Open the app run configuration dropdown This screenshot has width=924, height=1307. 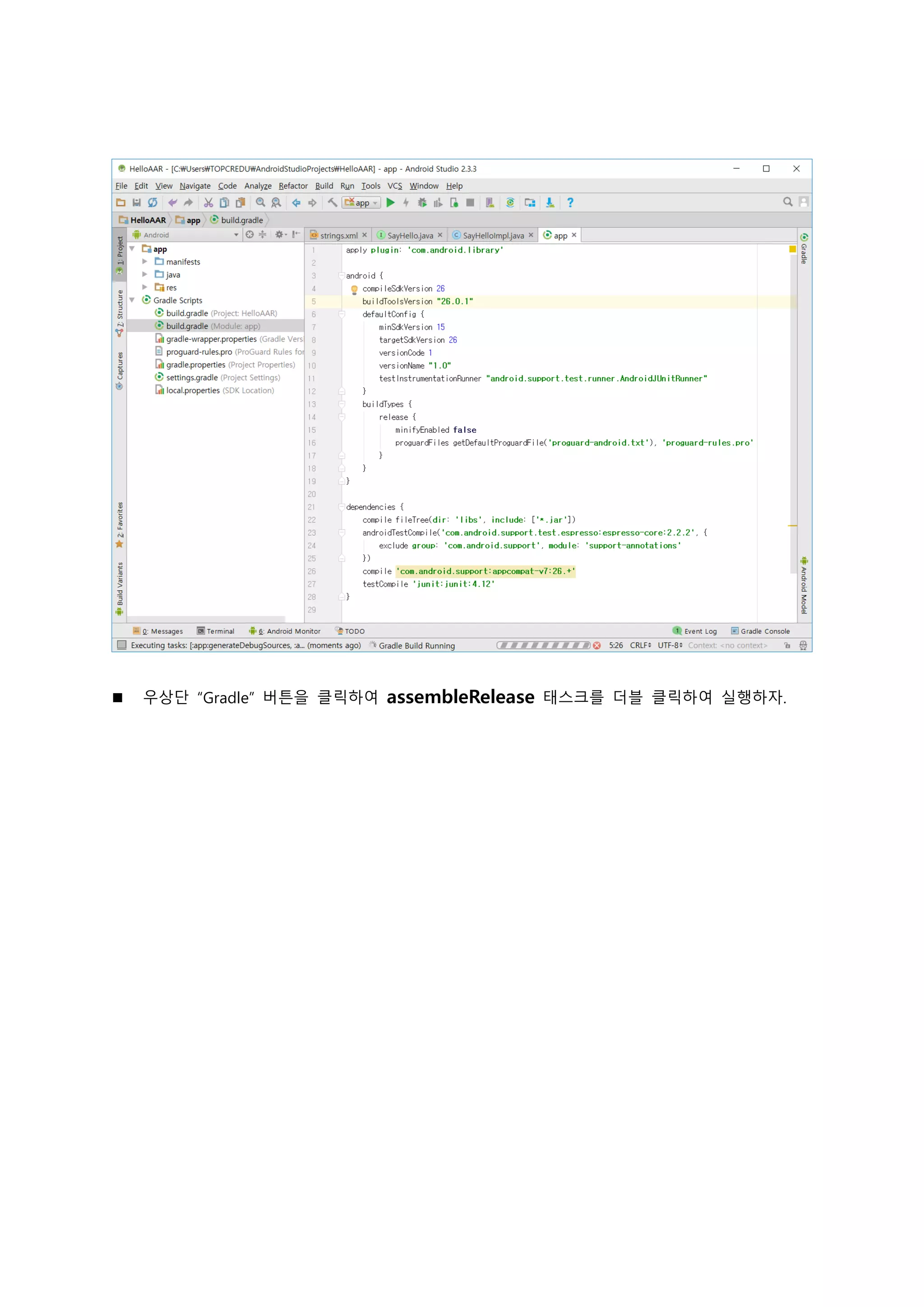[361, 203]
